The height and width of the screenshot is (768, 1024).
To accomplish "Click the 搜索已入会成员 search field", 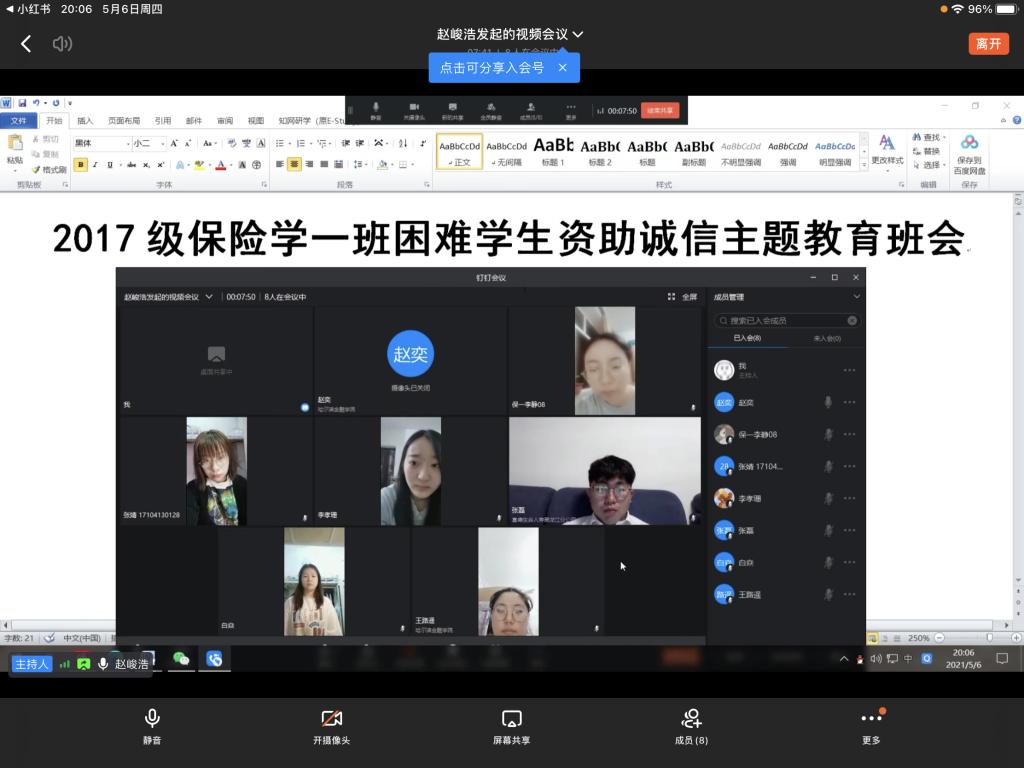I will 785,321.
